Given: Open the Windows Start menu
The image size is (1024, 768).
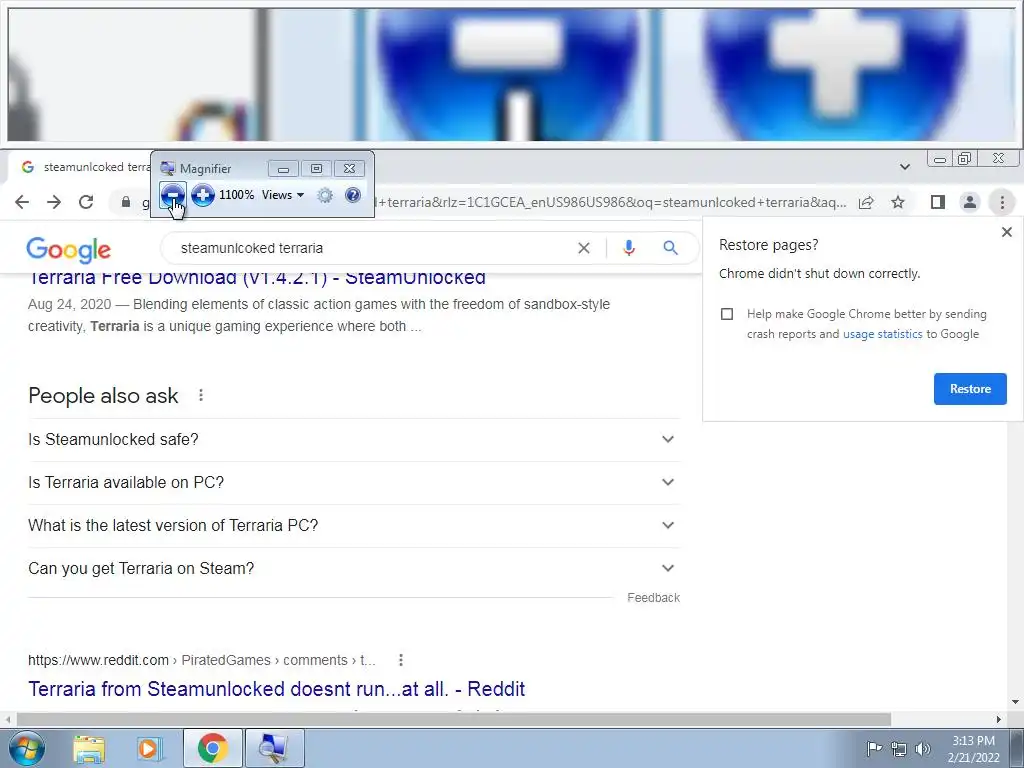Looking at the screenshot, I should [27, 748].
